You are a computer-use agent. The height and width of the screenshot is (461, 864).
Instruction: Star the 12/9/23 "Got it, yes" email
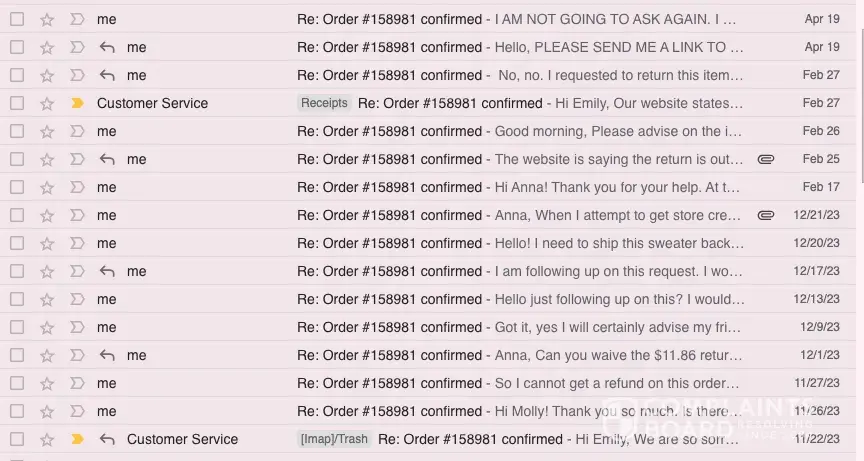tap(47, 327)
